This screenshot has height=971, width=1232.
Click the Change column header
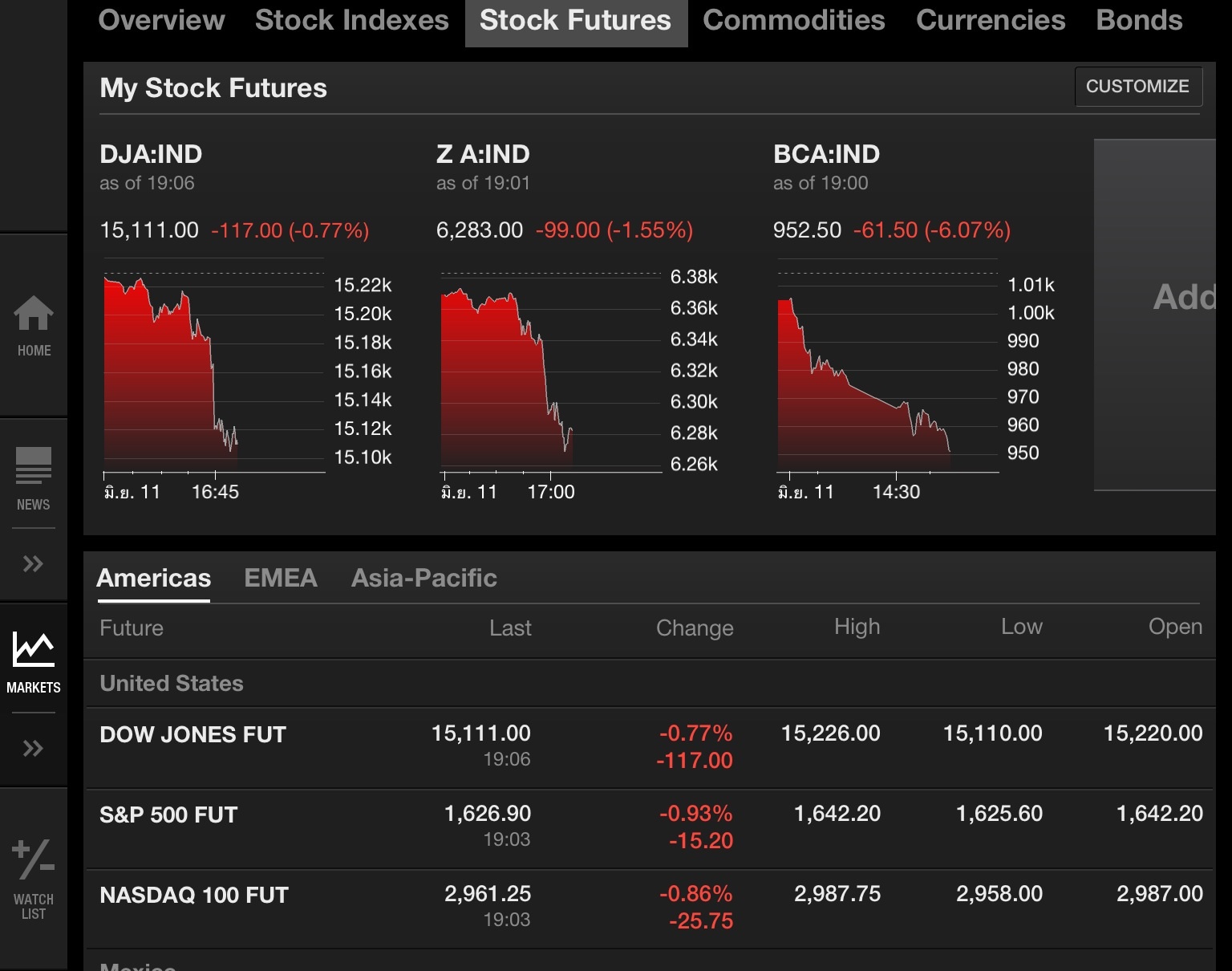695,628
